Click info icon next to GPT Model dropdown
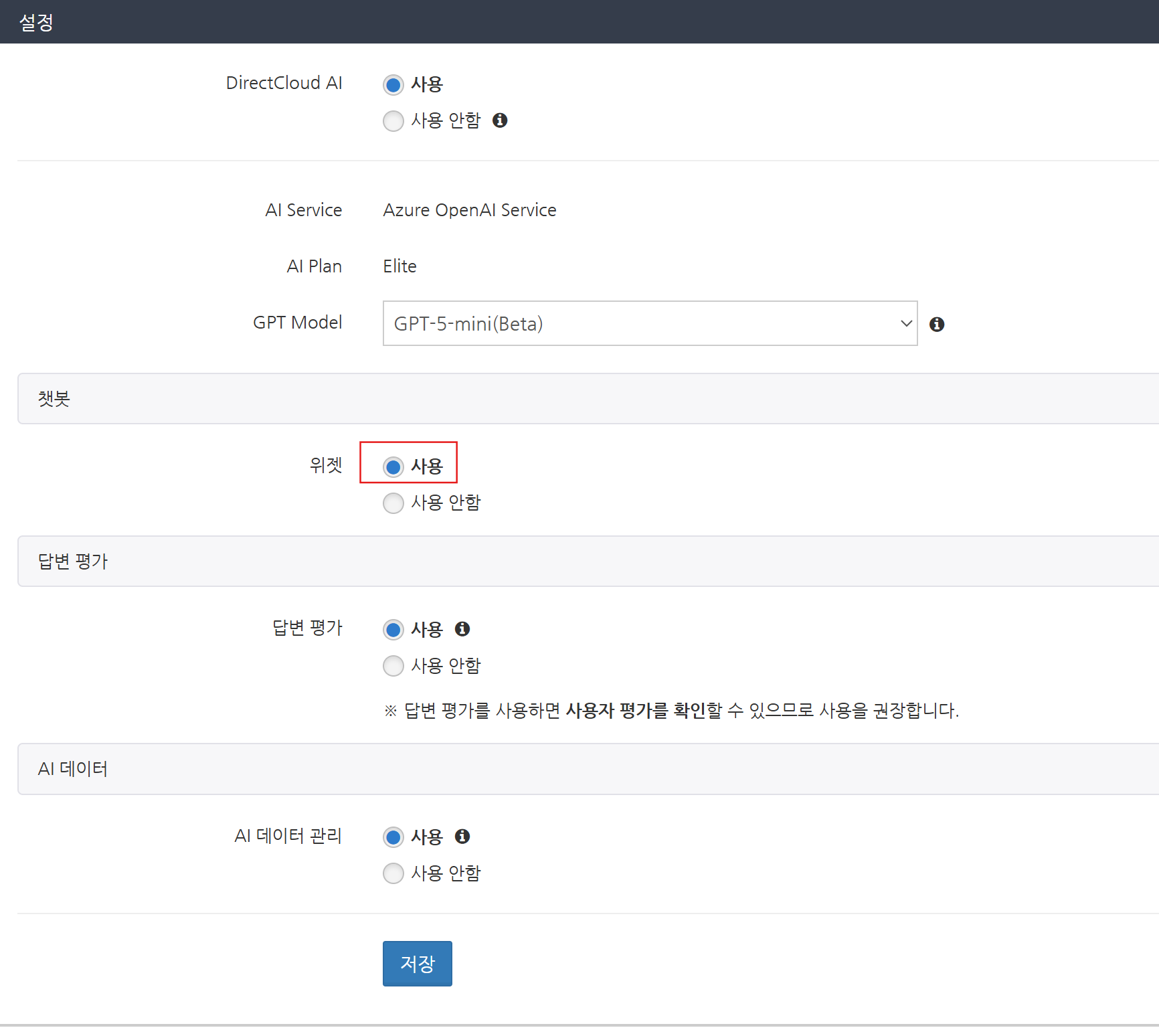The height and width of the screenshot is (1036, 1159). pyautogui.click(x=937, y=325)
